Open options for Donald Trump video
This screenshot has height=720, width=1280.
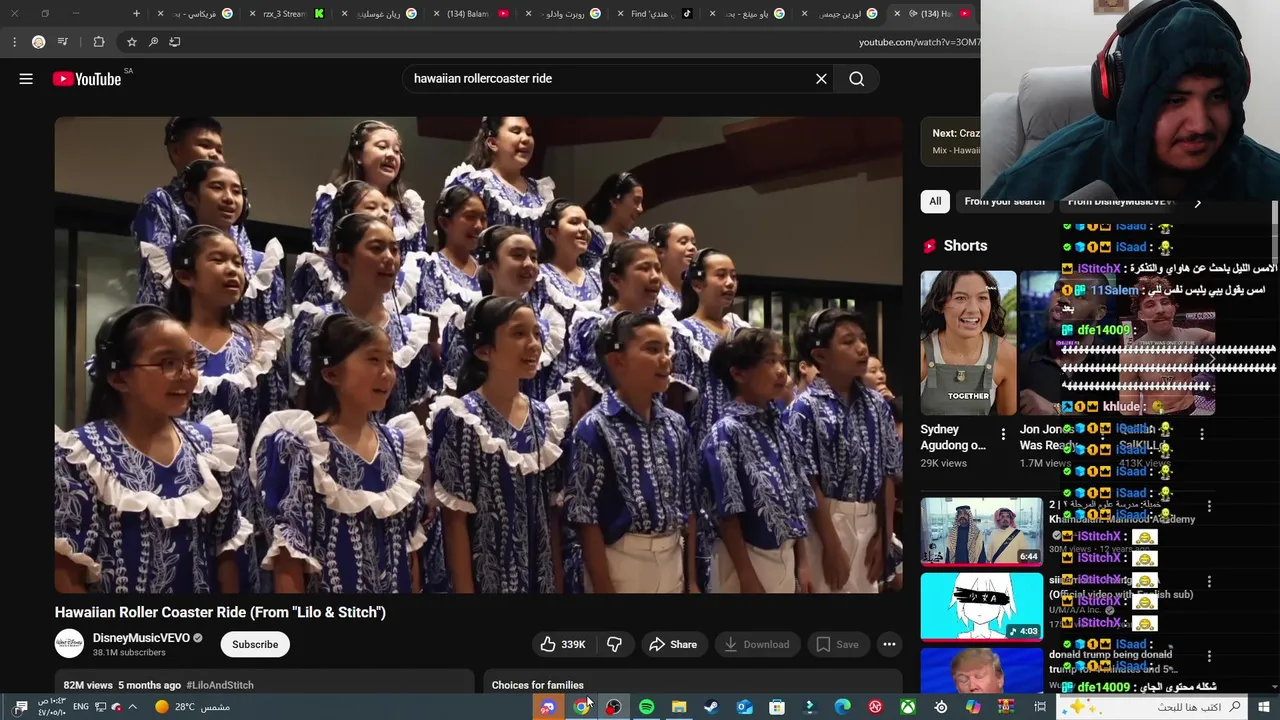coord(1209,656)
